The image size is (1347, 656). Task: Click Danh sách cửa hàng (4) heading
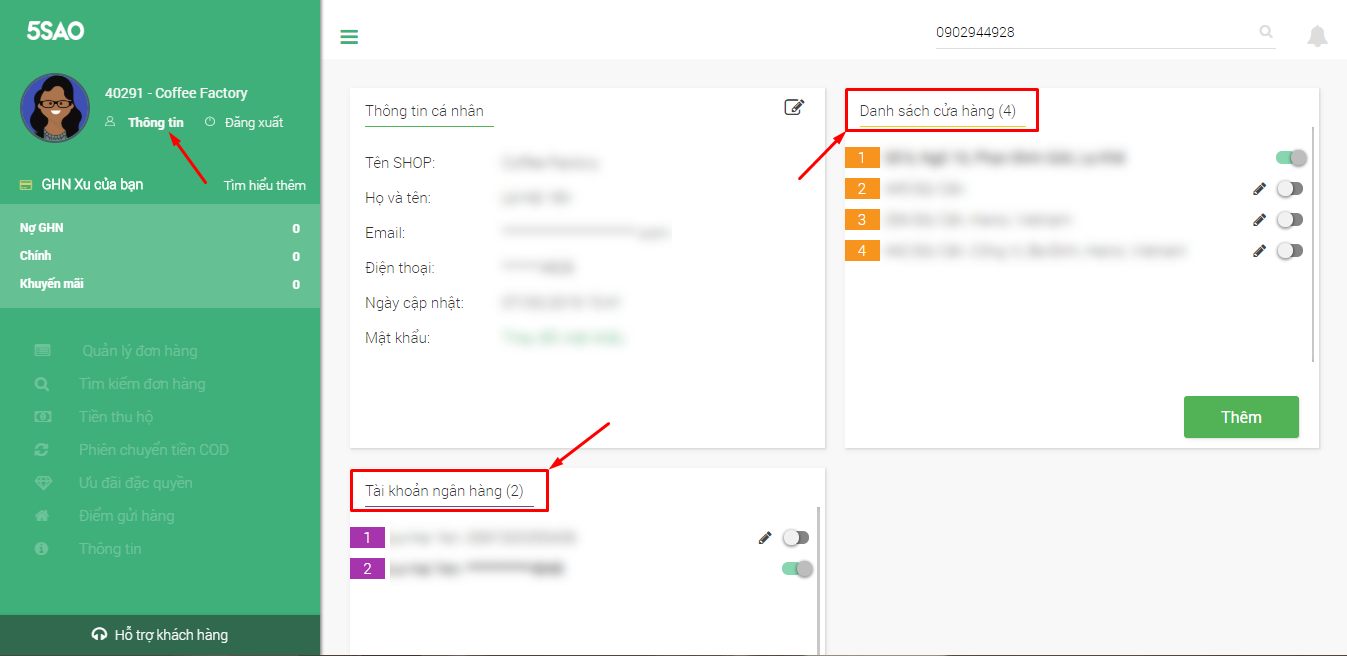938,110
